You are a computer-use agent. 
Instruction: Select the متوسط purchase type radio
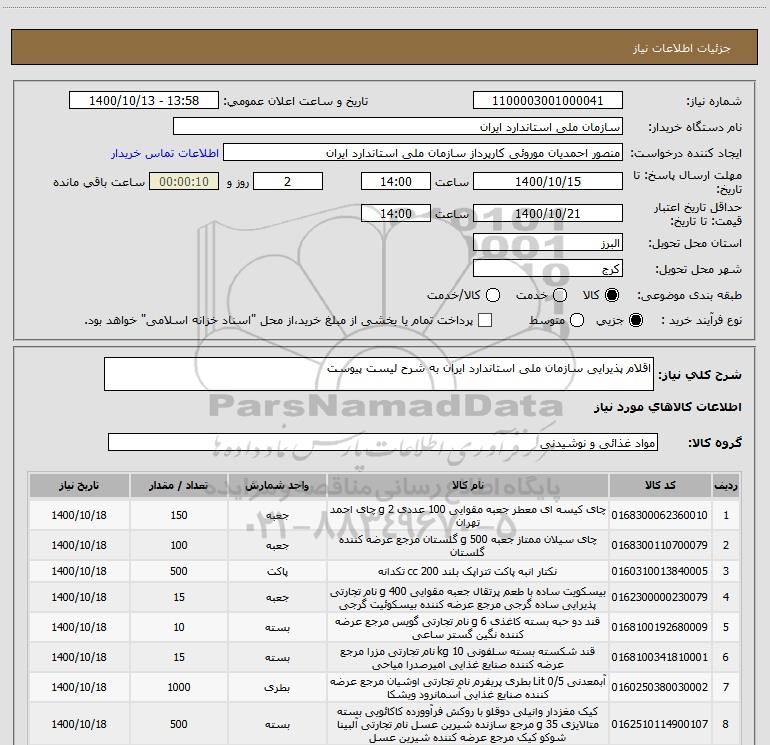(577, 320)
